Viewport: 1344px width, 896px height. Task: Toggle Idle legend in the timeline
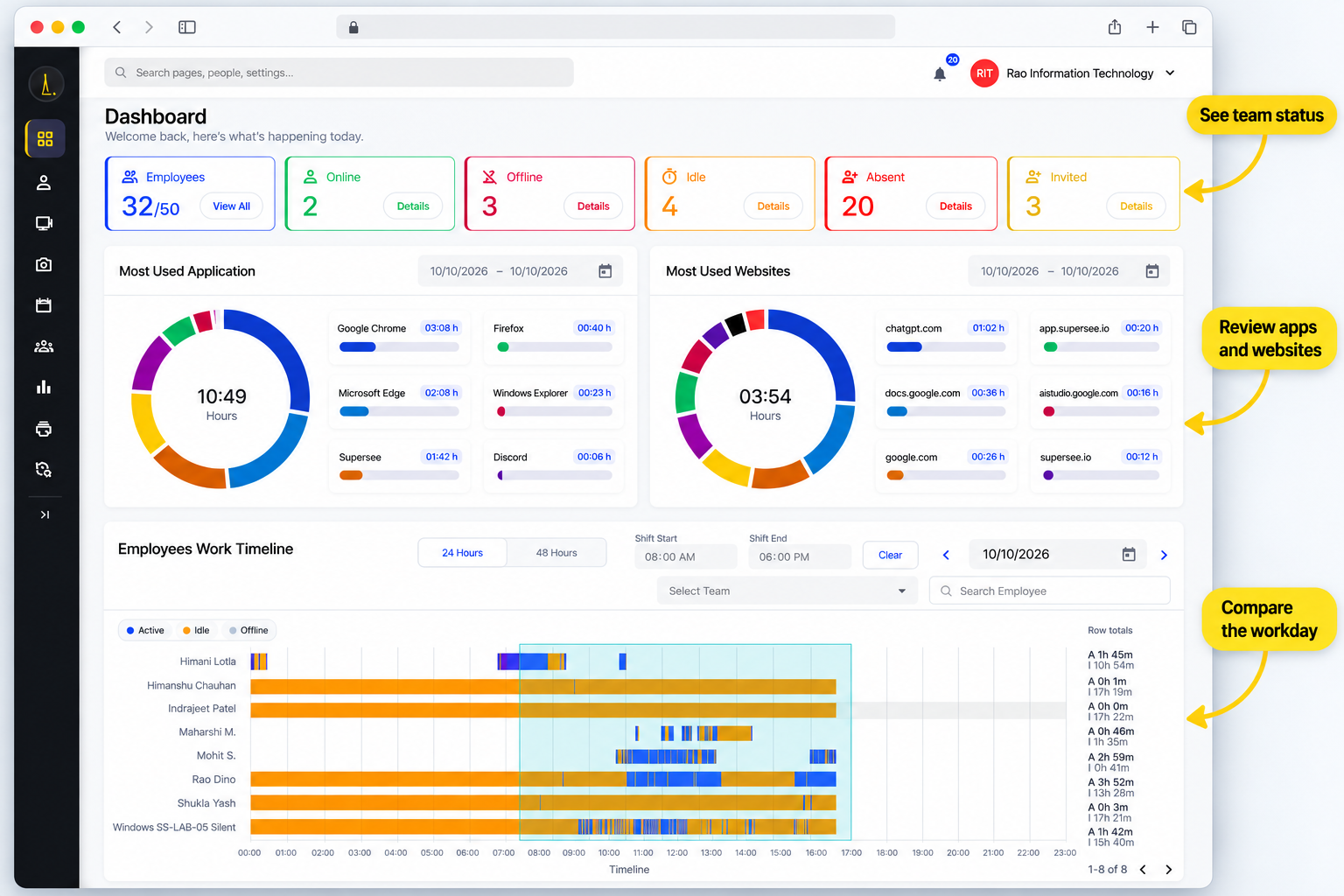point(196,630)
